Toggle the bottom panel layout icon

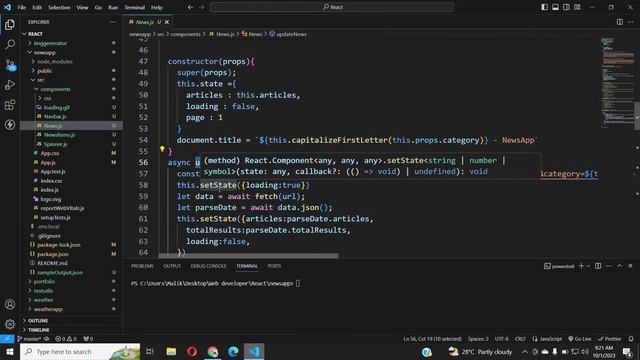(556, 7)
